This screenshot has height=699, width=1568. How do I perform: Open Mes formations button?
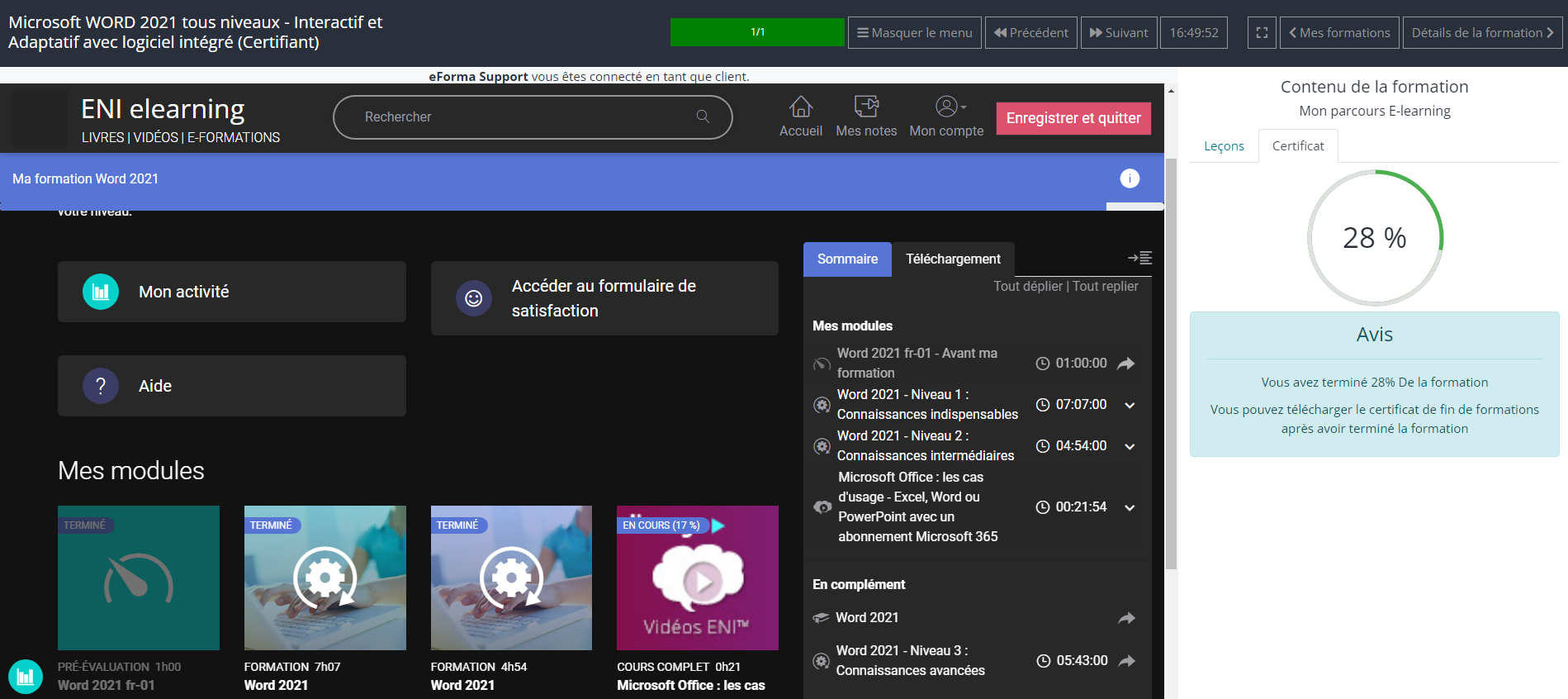coord(1339,33)
